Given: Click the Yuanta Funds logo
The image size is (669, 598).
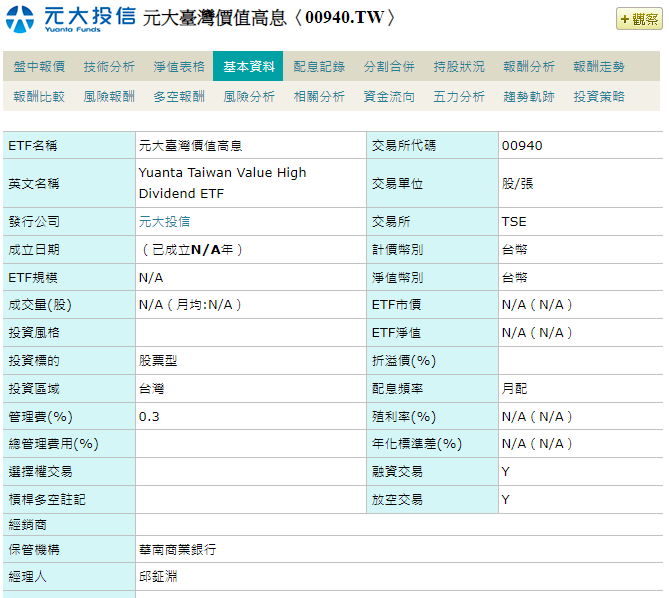Looking at the screenshot, I should click(70, 18).
